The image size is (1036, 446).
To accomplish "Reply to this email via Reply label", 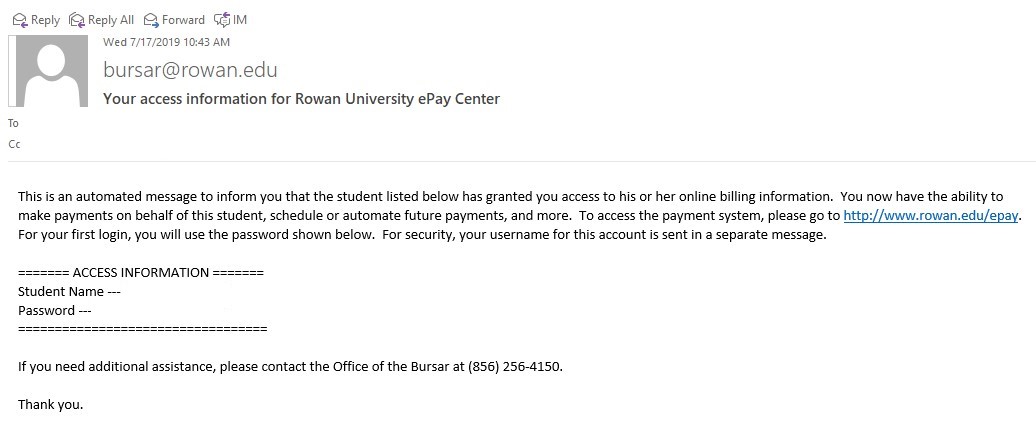I will (x=45, y=20).
